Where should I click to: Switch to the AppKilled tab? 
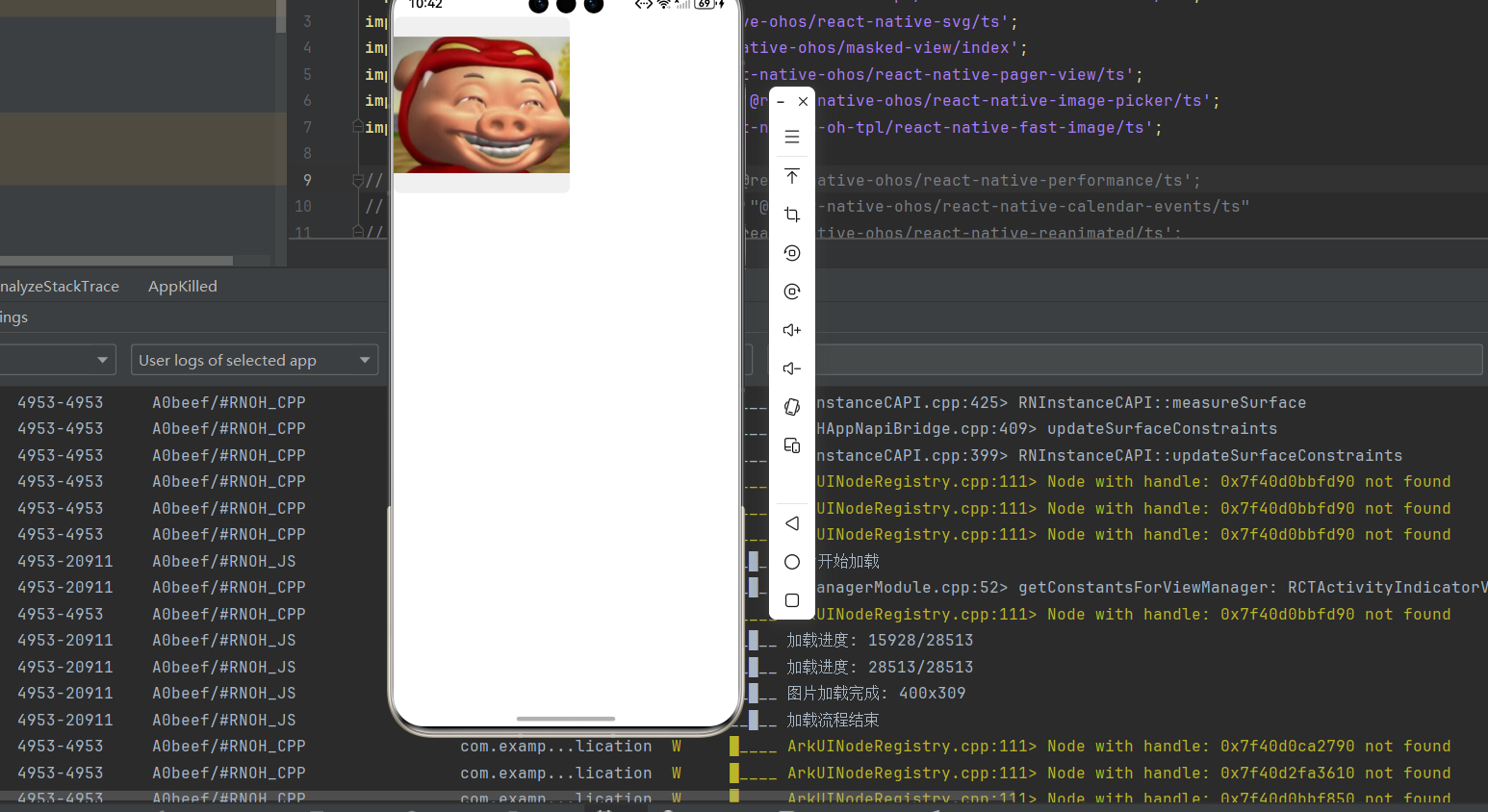183,287
